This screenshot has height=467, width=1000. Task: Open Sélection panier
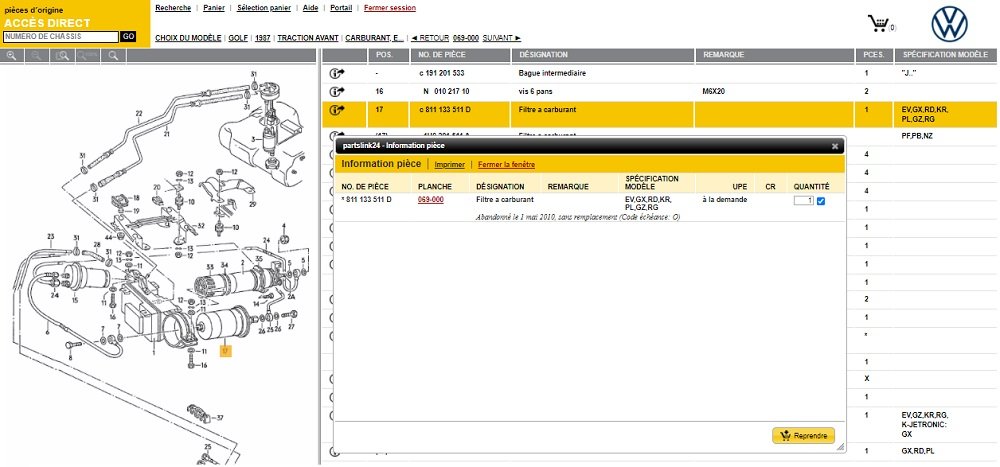point(263,8)
